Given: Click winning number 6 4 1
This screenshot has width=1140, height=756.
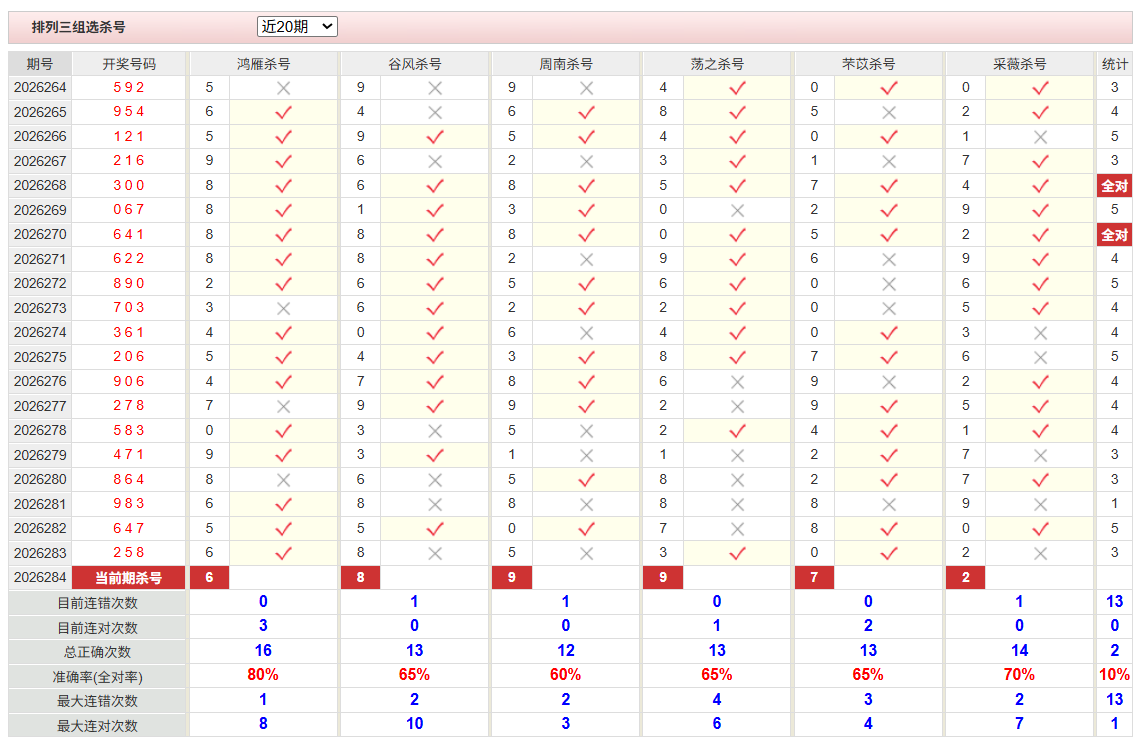Looking at the screenshot, I should [x=129, y=234].
